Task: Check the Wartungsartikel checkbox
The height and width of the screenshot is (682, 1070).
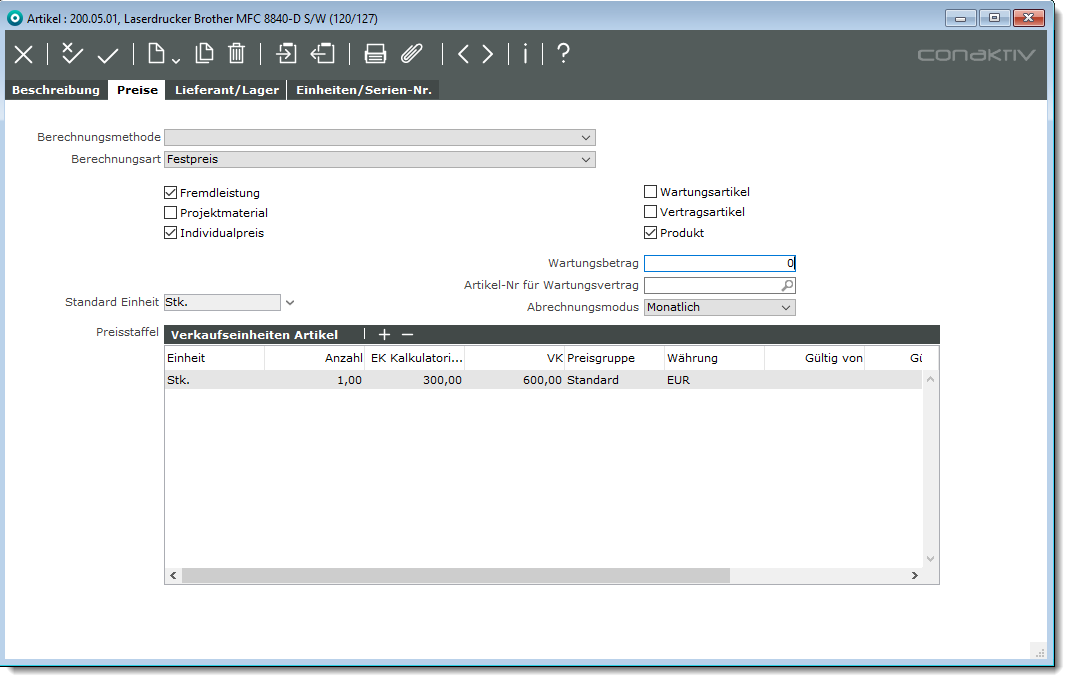Action: coord(651,192)
